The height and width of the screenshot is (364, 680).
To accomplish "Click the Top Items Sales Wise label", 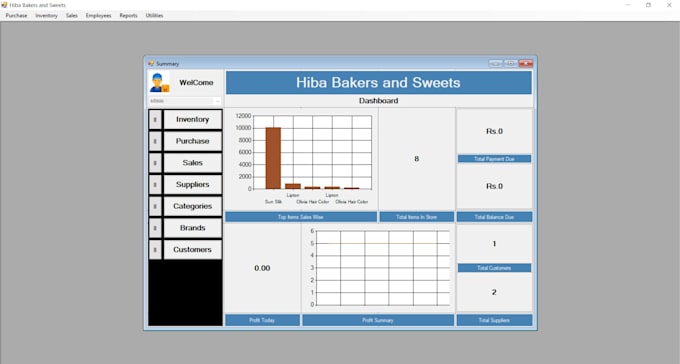I will pos(301,217).
